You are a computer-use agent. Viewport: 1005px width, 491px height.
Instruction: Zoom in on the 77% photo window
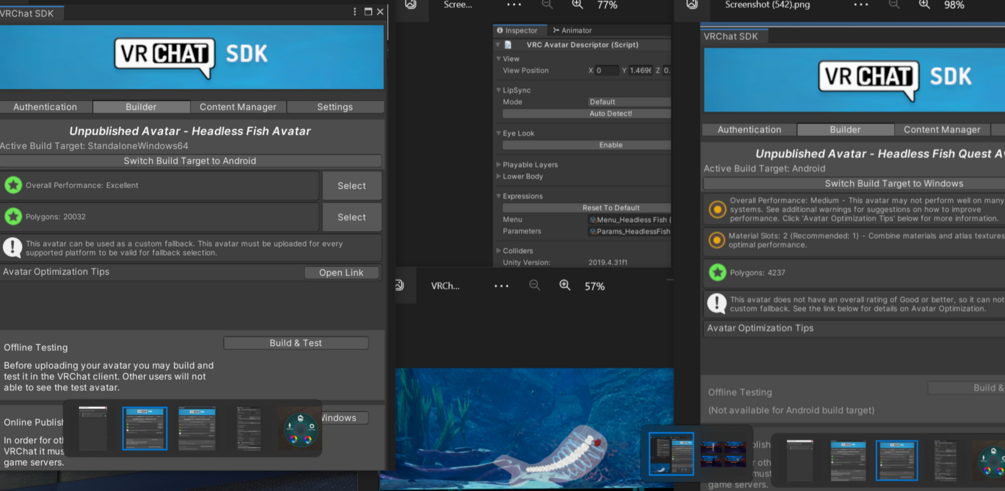point(577,4)
